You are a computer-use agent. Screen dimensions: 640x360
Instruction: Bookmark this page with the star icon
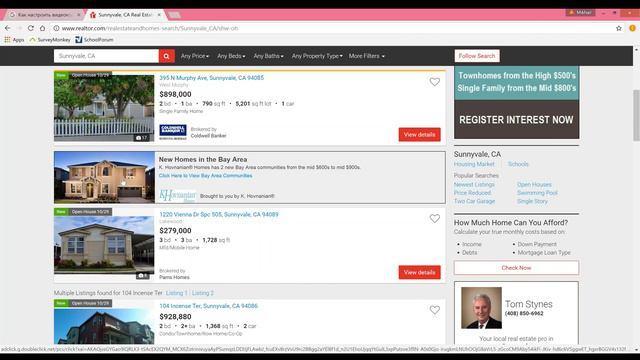[619, 28]
